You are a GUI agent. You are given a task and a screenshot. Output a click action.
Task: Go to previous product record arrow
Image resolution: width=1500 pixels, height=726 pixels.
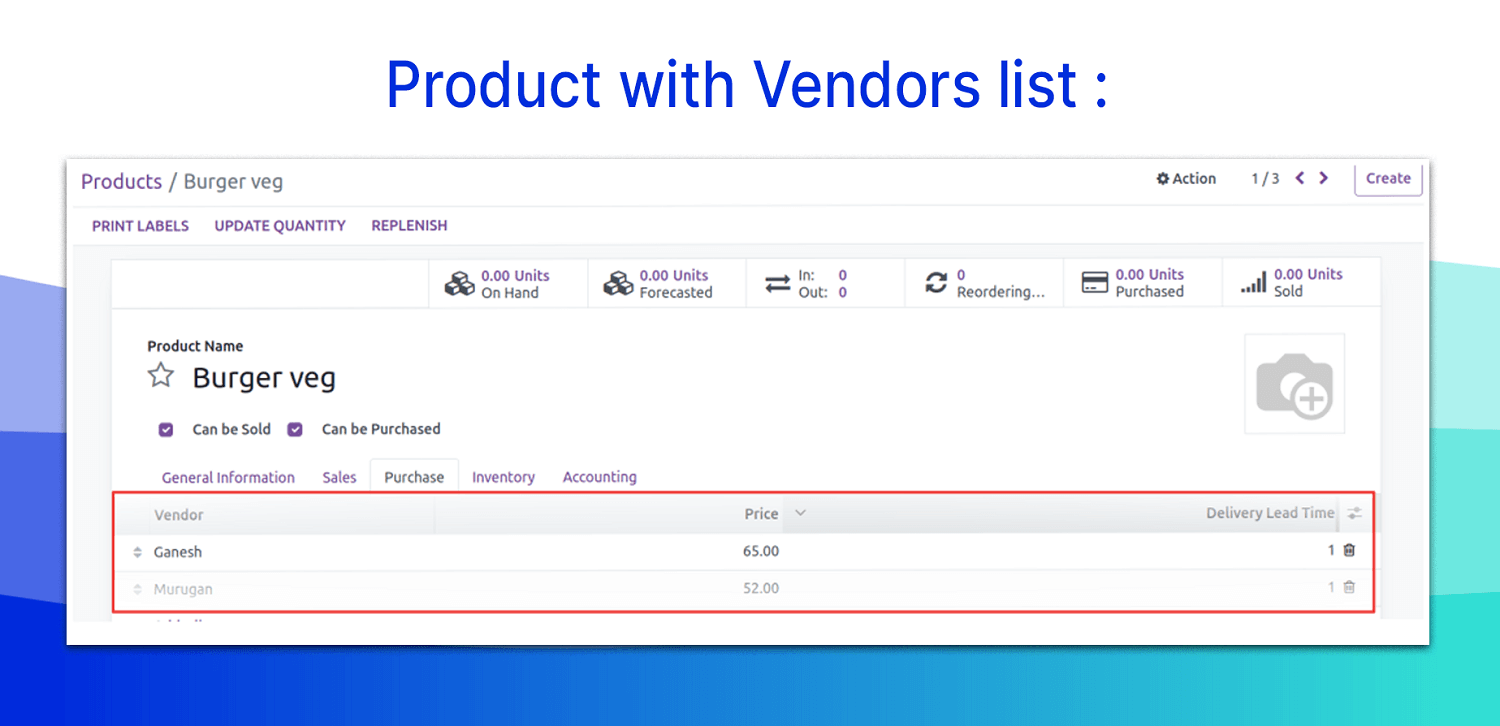tap(1300, 178)
